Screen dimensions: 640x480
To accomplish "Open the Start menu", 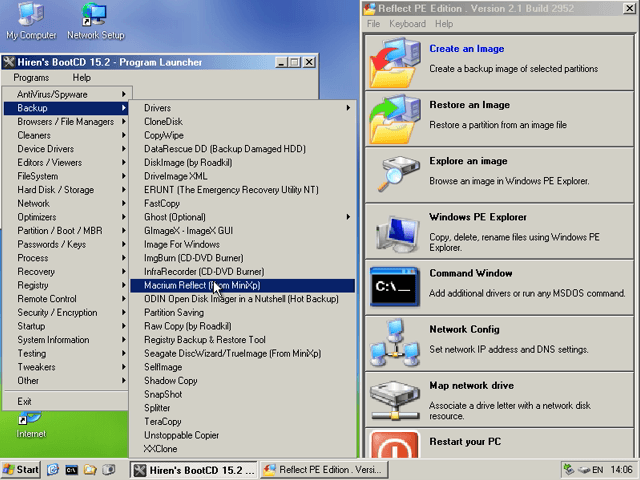I will pyautogui.click(x=20, y=470).
